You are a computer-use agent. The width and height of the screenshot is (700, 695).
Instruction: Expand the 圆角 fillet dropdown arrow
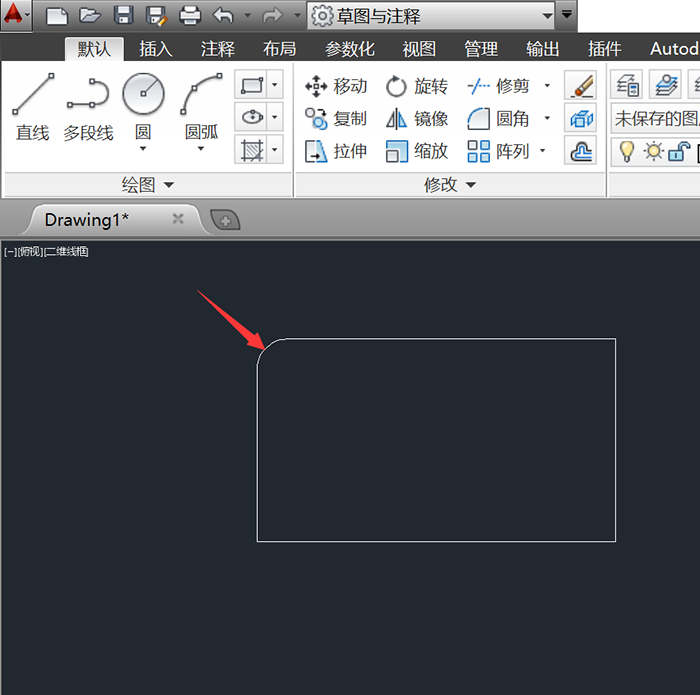(547, 118)
